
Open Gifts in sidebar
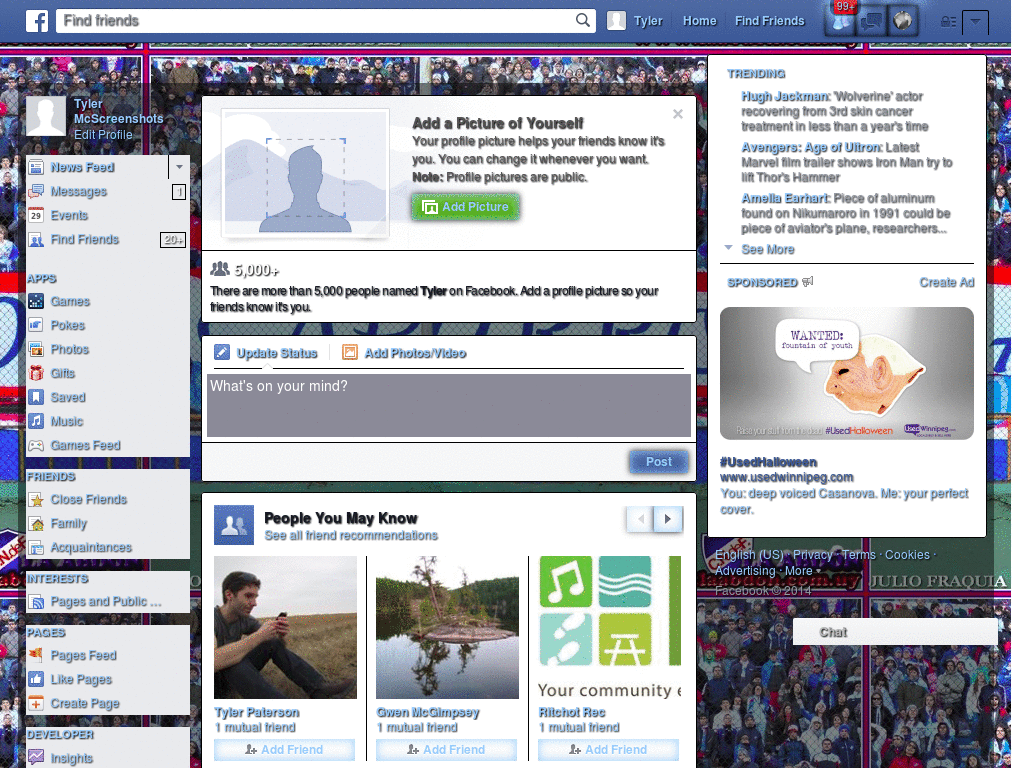[x=63, y=374]
